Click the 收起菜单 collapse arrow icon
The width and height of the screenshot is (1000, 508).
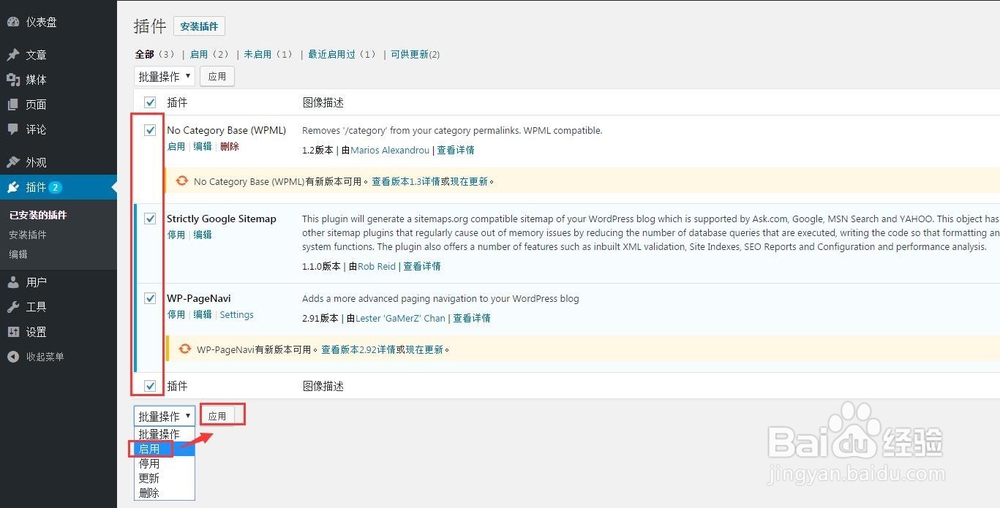pyautogui.click(x=13, y=357)
